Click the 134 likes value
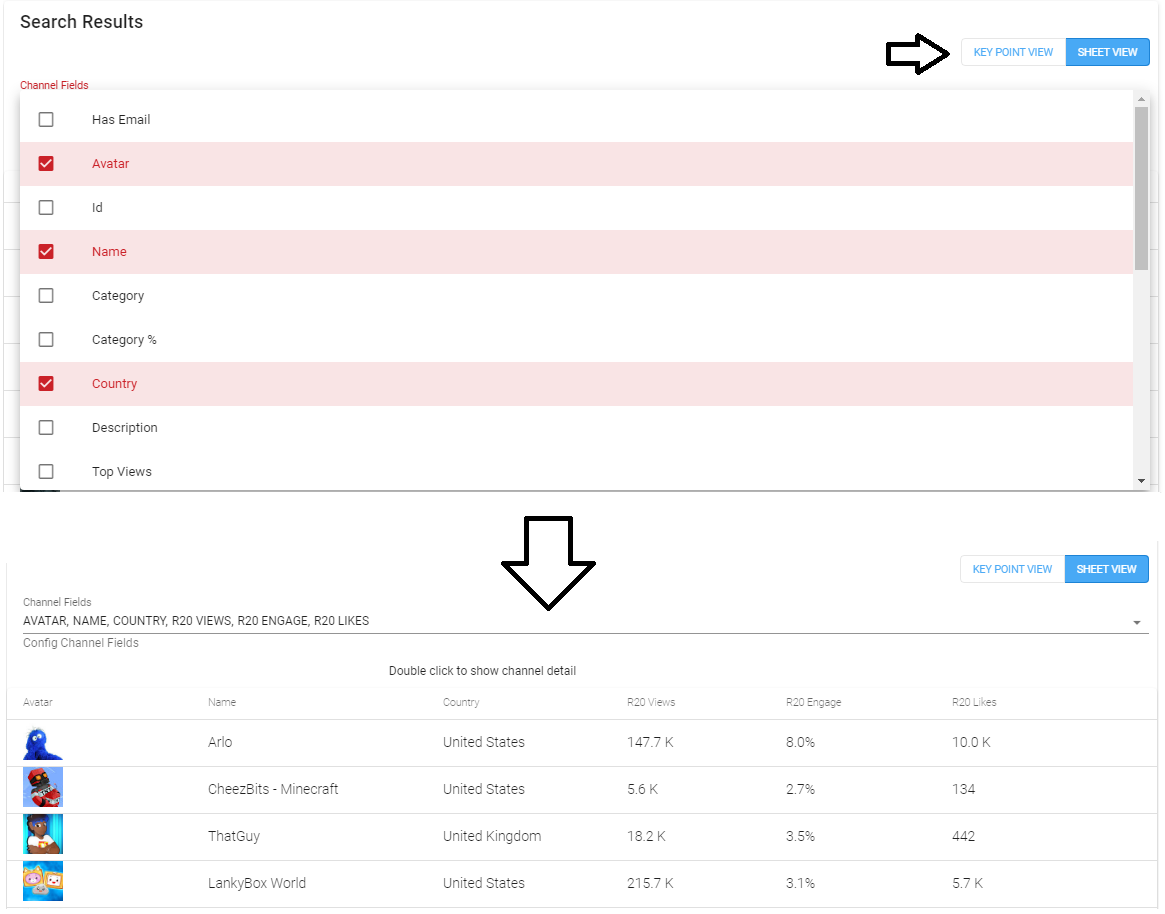This screenshot has width=1165, height=914. [x=964, y=789]
